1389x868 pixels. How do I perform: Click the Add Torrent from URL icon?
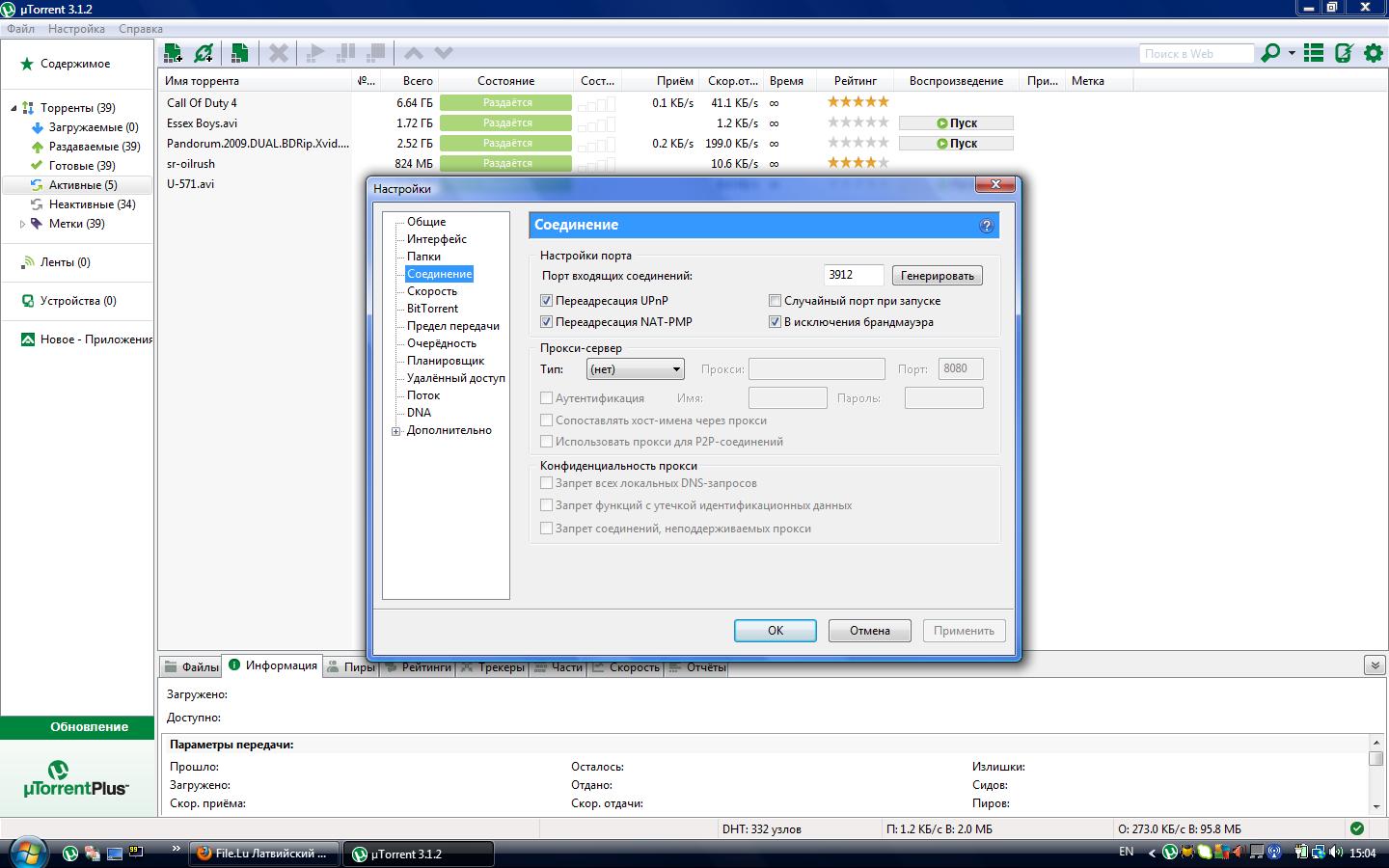coord(204,53)
